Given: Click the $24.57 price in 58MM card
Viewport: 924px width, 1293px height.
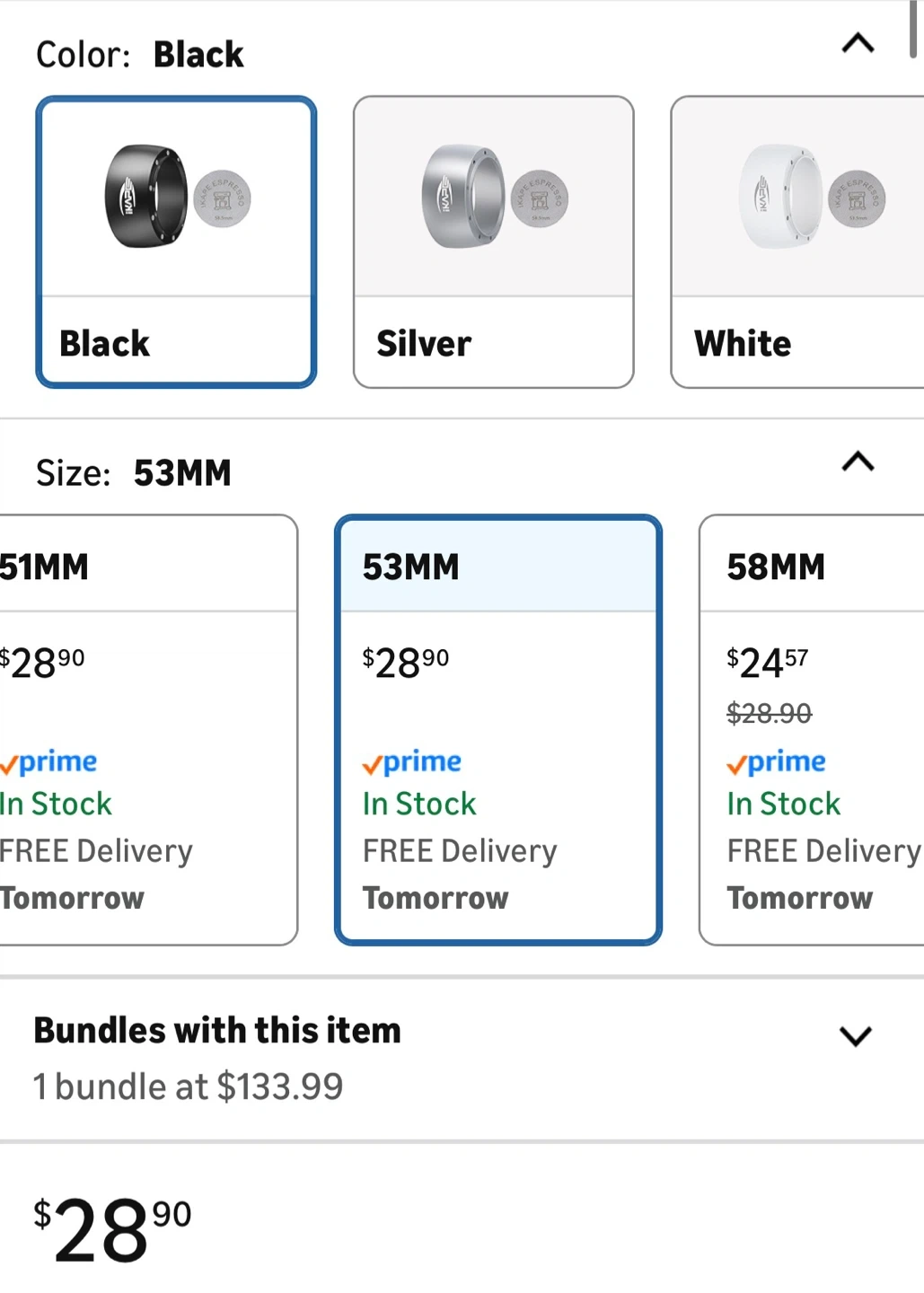Looking at the screenshot, I should [x=768, y=664].
